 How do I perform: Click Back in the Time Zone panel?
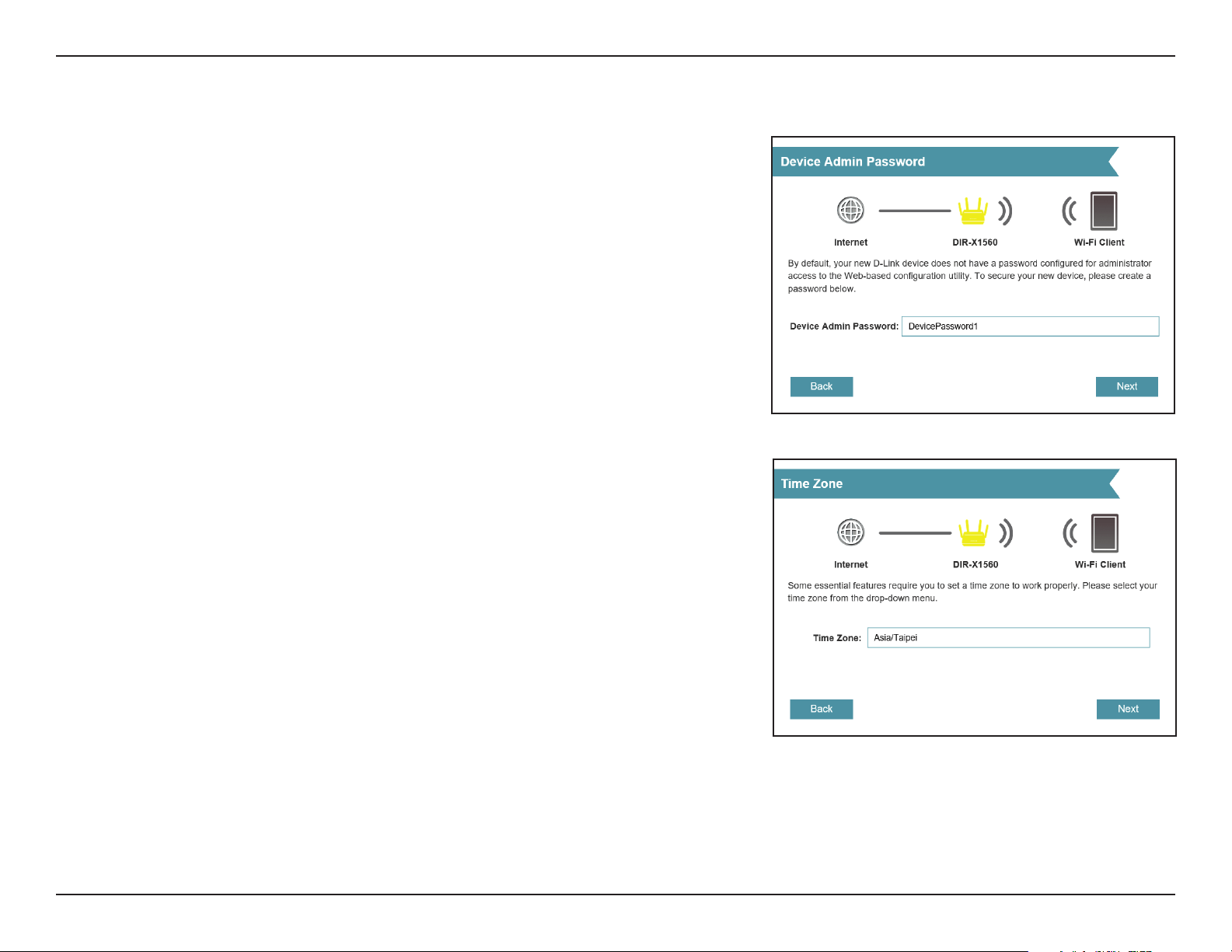point(822,710)
